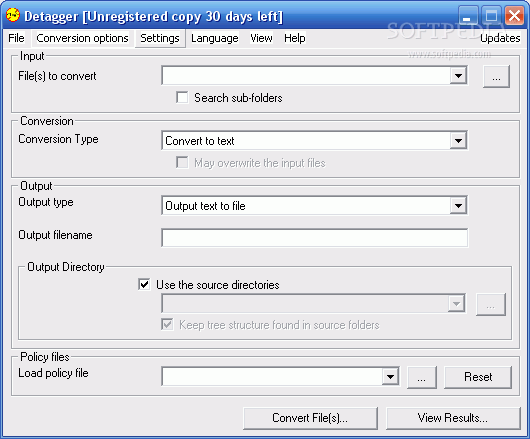
Task: Open the View menu
Action: click(x=261, y=38)
